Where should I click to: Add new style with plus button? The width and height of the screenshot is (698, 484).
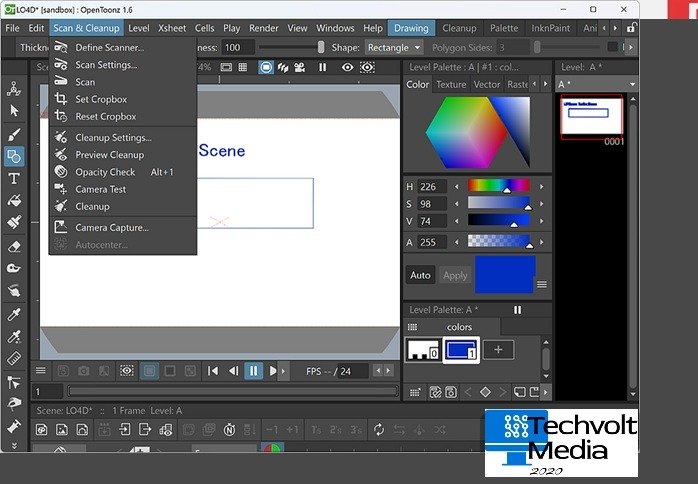click(498, 350)
